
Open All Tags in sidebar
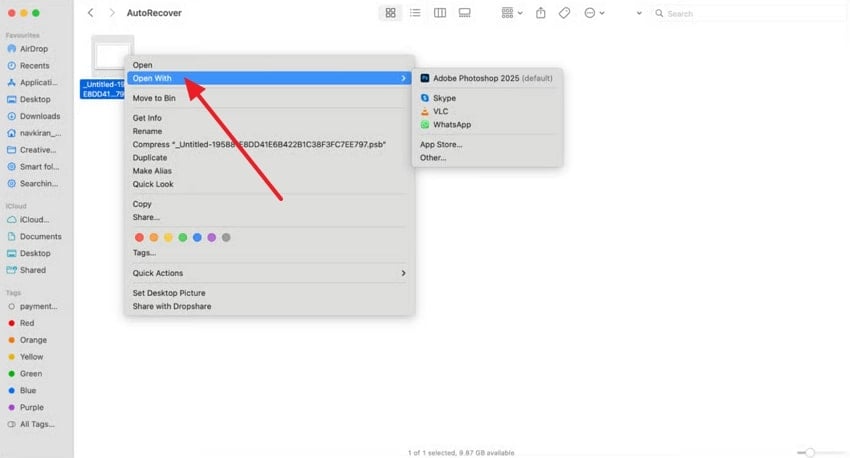(36, 424)
